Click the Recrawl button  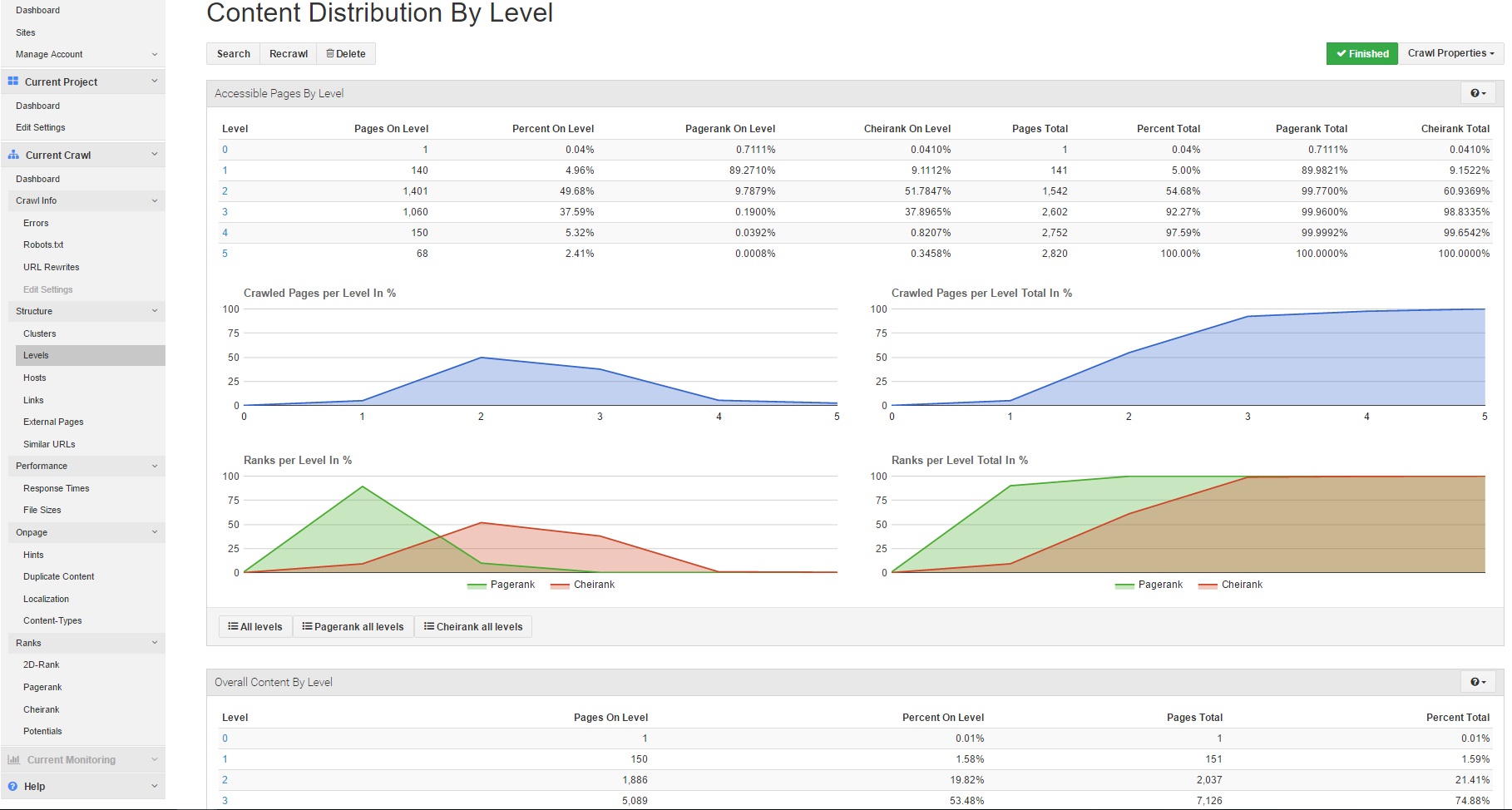click(289, 53)
